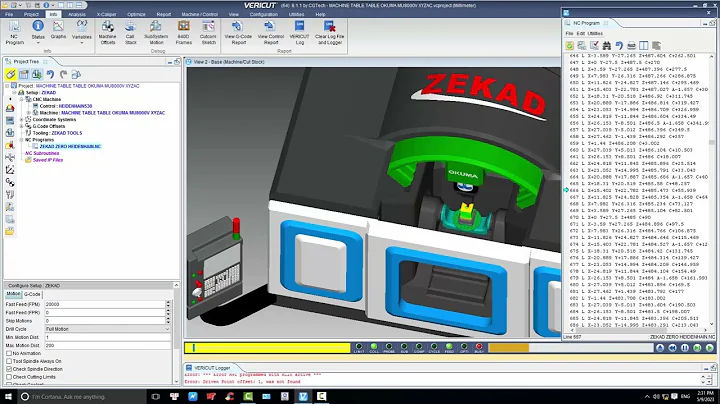Collapse the Configure Setup panel arrow
Screen dimensions: 720x404
click(x=176, y=285)
